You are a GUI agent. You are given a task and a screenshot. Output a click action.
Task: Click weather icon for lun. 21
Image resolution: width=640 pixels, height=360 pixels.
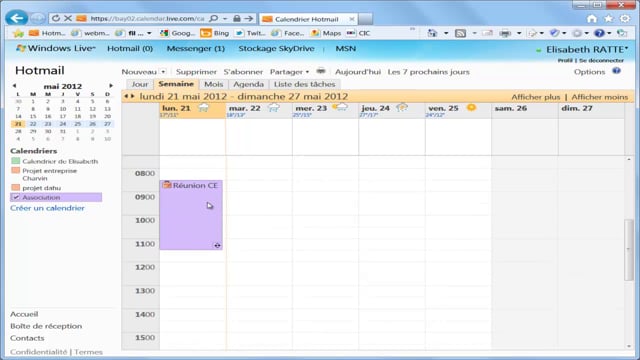click(203, 108)
